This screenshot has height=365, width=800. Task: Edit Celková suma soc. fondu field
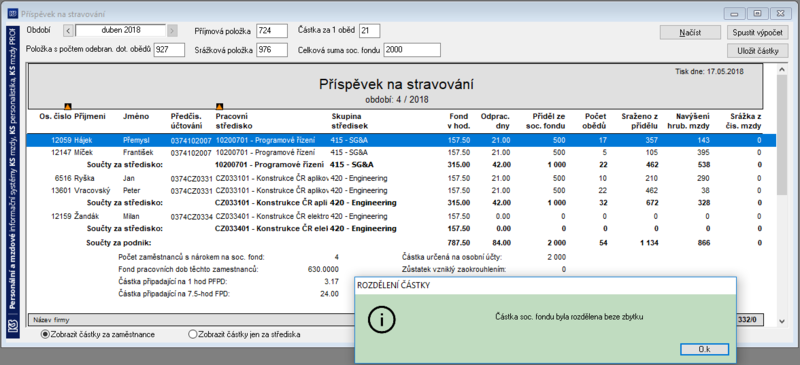point(412,50)
